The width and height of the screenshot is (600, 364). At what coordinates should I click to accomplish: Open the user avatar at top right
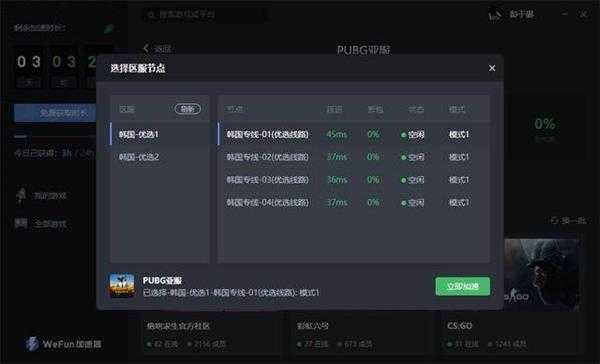click(495, 15)
